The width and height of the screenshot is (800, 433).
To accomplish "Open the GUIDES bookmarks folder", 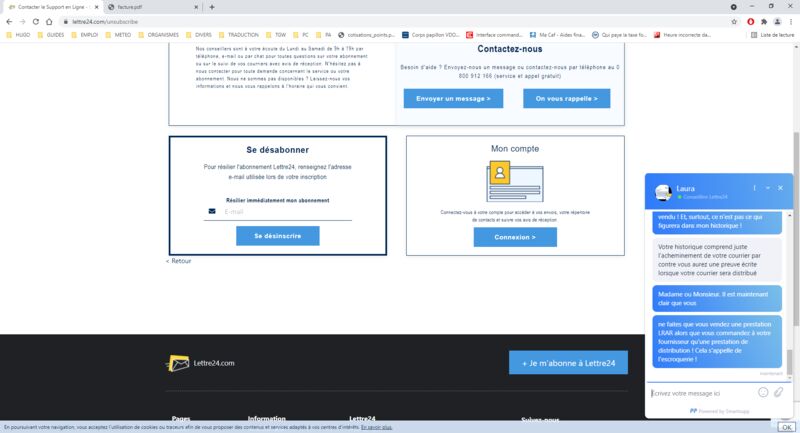I will pyautogui.click(x=51, y=35).
